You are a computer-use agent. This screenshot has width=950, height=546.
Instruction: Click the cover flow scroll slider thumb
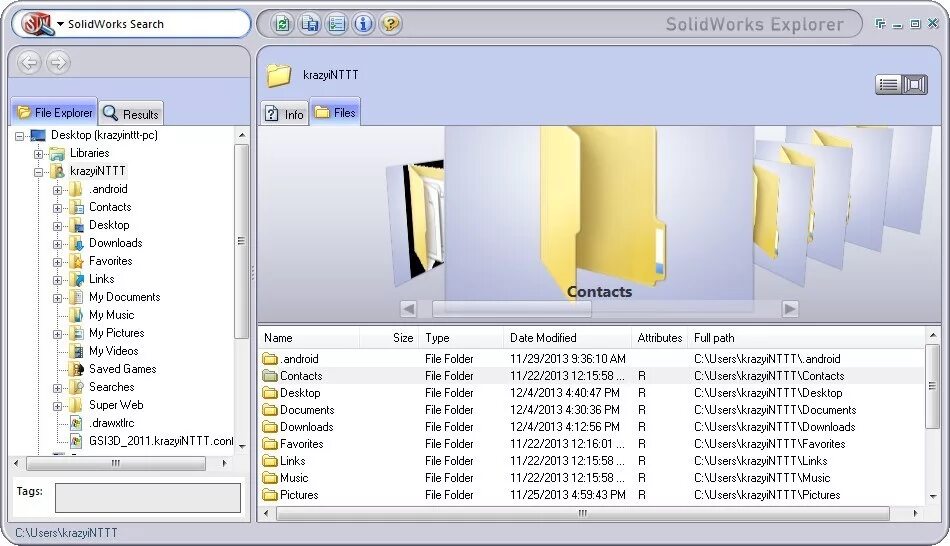(x=512, y=309)
